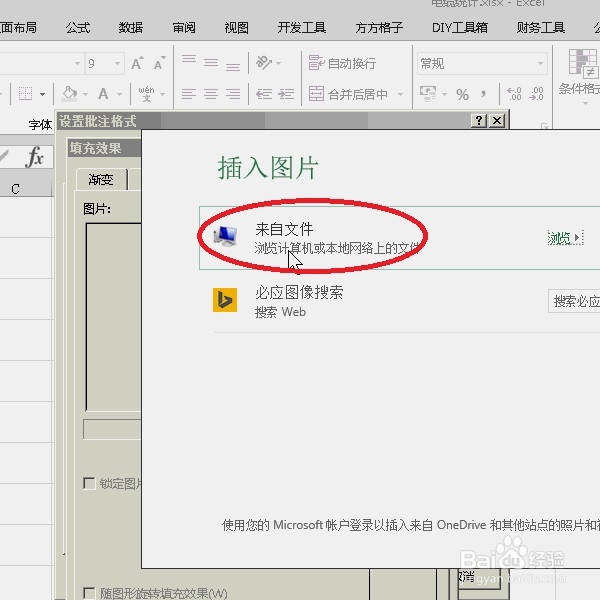Click the computer icon for 来自文件

pos(226,235)
